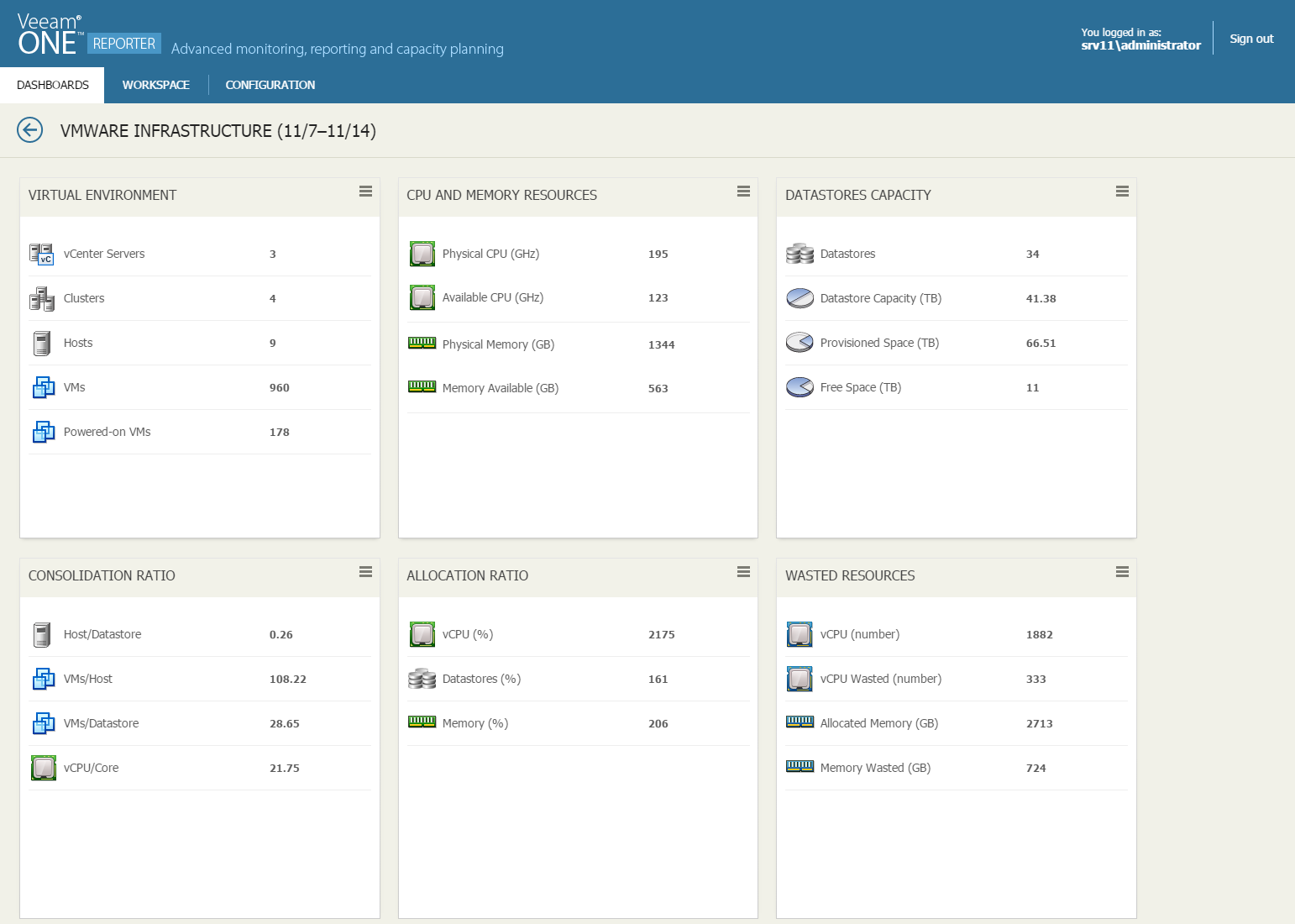Switch to the Configuration tab
The width and height of the screenshot is (1295, 924).
(270, 85)
